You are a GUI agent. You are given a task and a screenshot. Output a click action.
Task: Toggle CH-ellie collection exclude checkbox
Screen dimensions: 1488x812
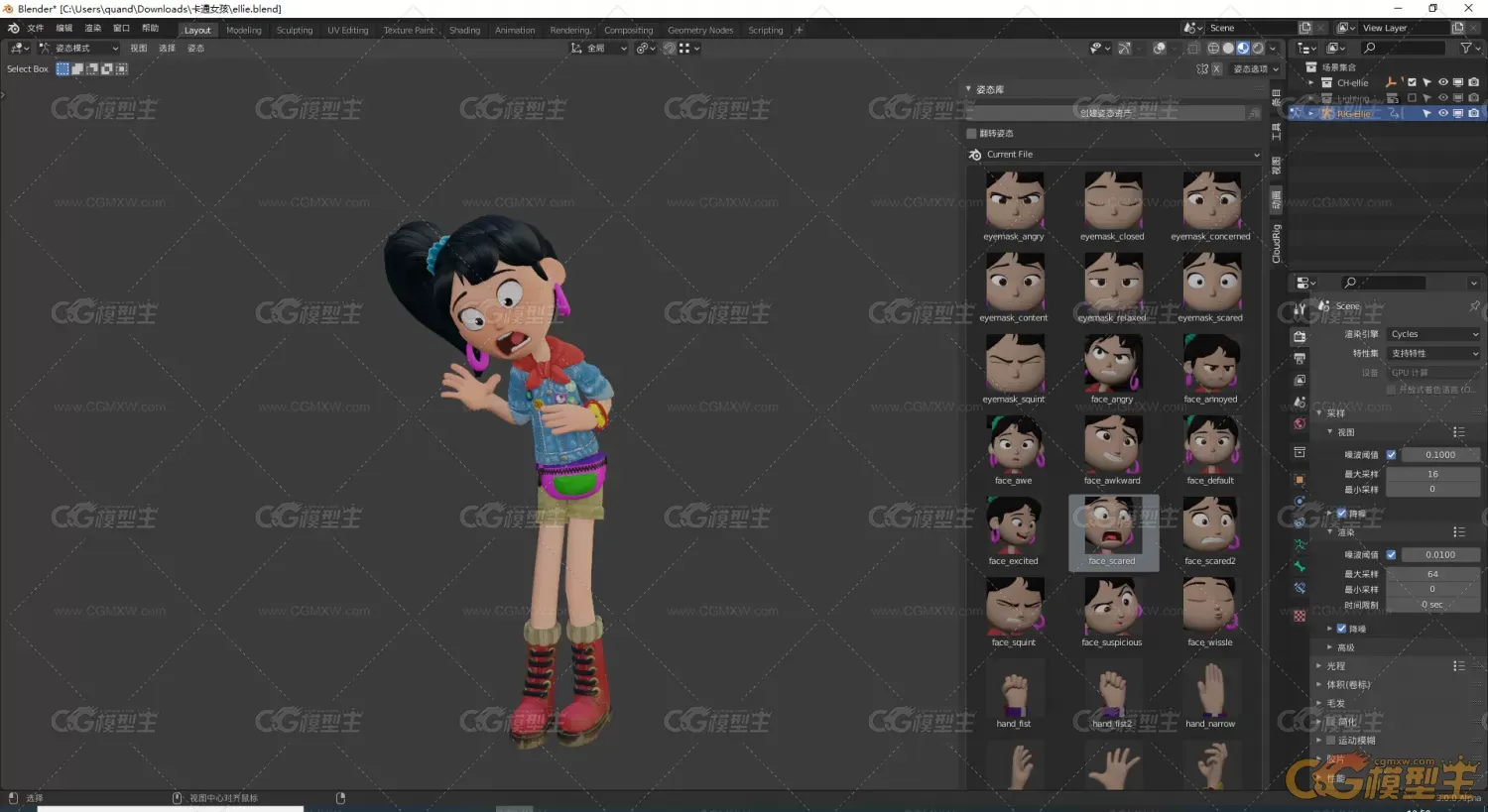coord(1412,82)
